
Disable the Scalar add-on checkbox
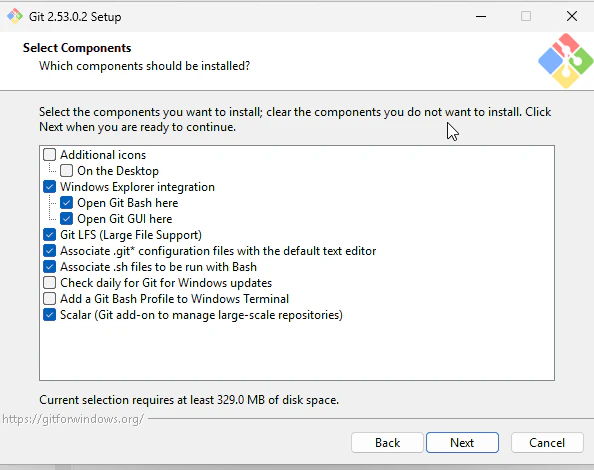click(50, 315)
